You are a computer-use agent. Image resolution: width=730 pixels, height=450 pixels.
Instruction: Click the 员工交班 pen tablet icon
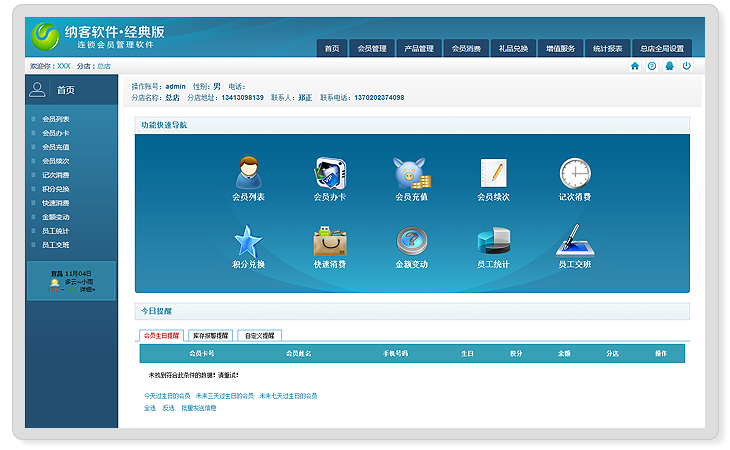tap(574, 242)
